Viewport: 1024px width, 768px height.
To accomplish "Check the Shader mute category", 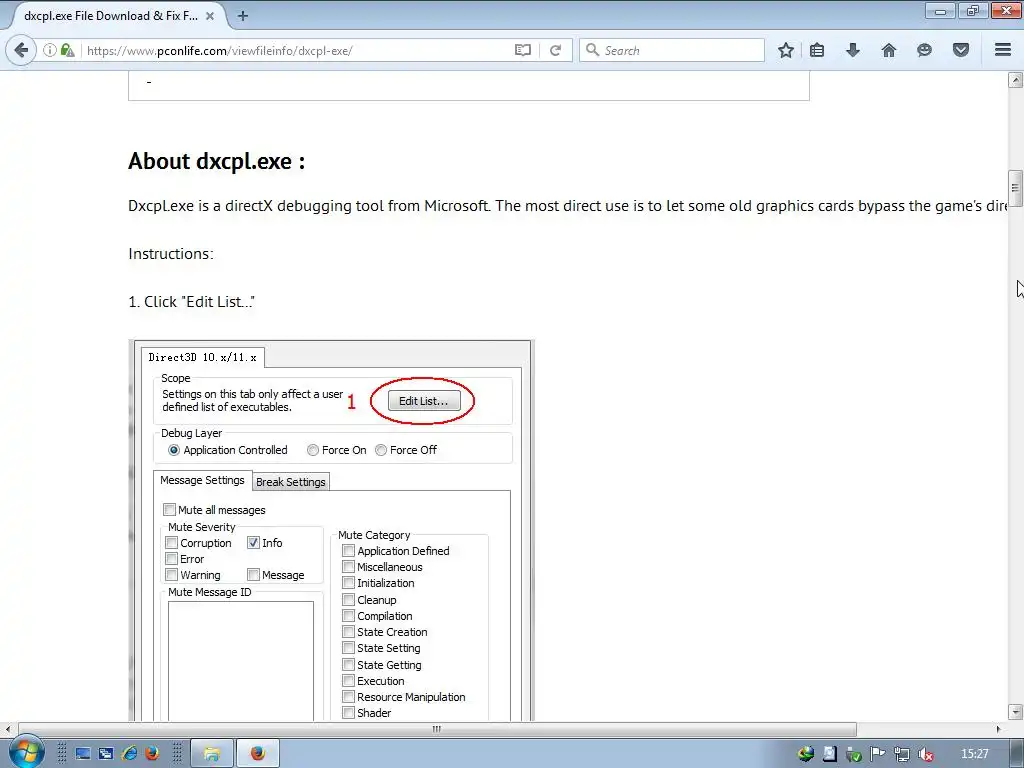I will coord(349,713).
